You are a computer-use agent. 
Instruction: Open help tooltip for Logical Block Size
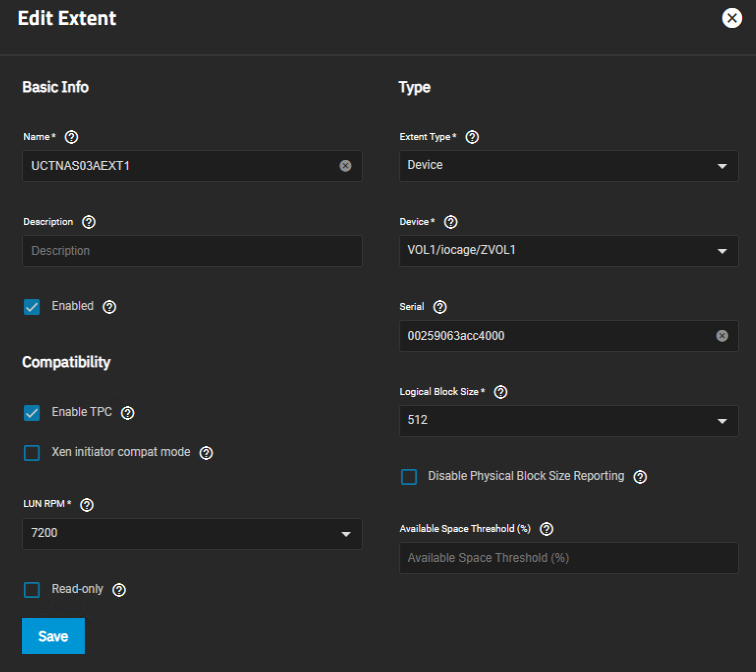click(x=501, y=392)
